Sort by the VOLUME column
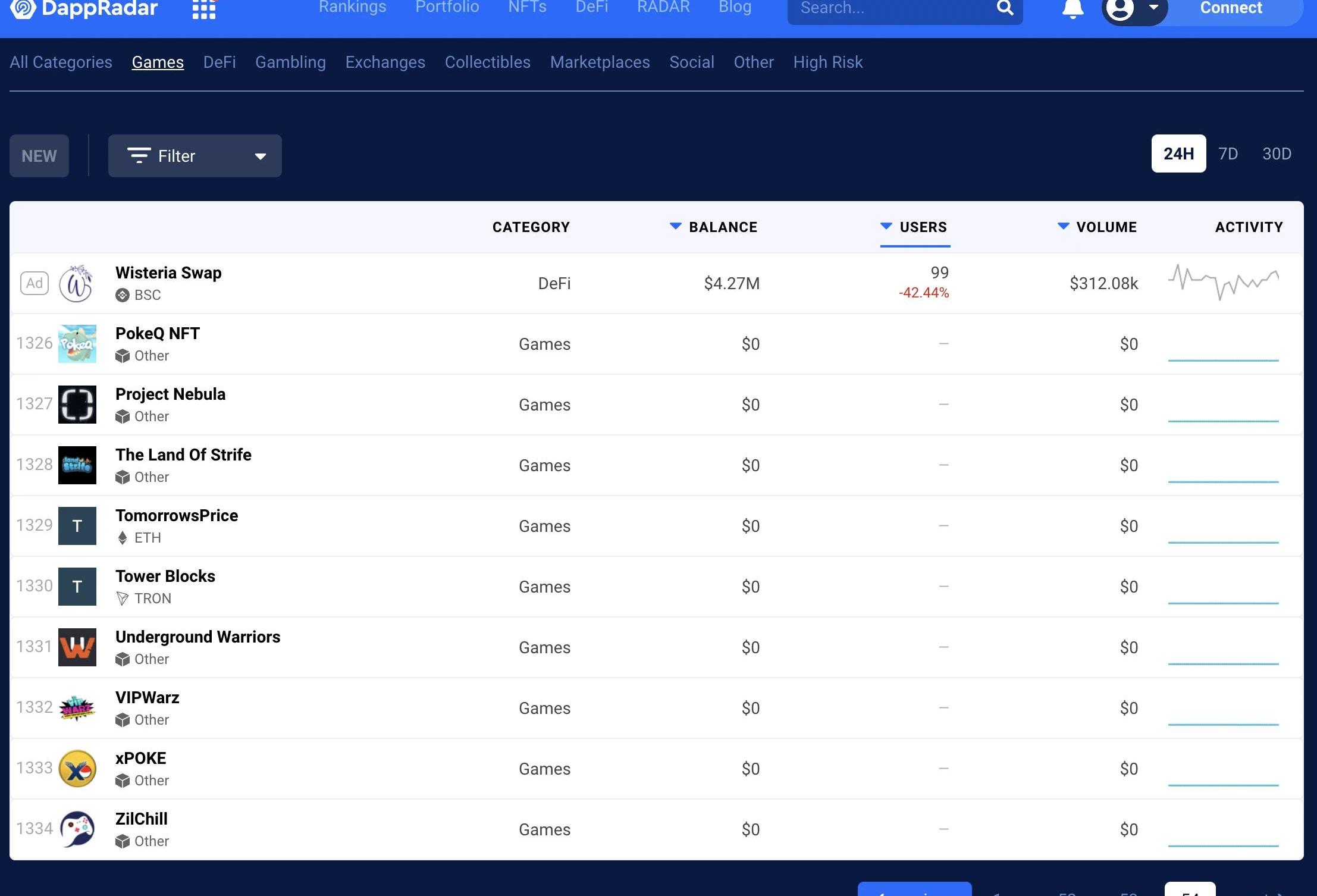 point(1097,227)
